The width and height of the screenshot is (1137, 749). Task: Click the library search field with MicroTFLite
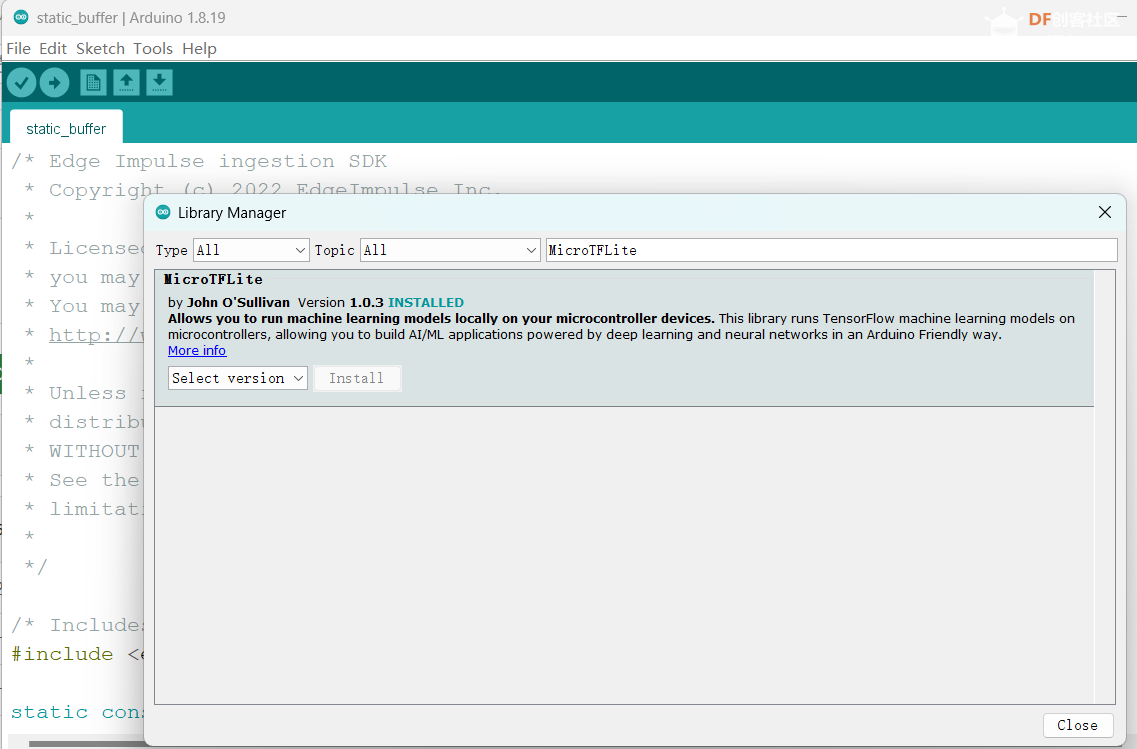pos(831,250)
